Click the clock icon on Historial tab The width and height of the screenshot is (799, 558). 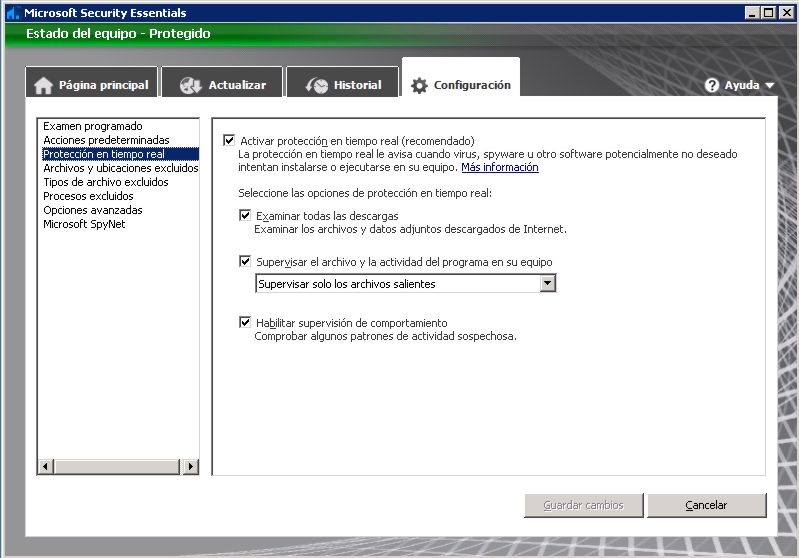click(316, 86)
